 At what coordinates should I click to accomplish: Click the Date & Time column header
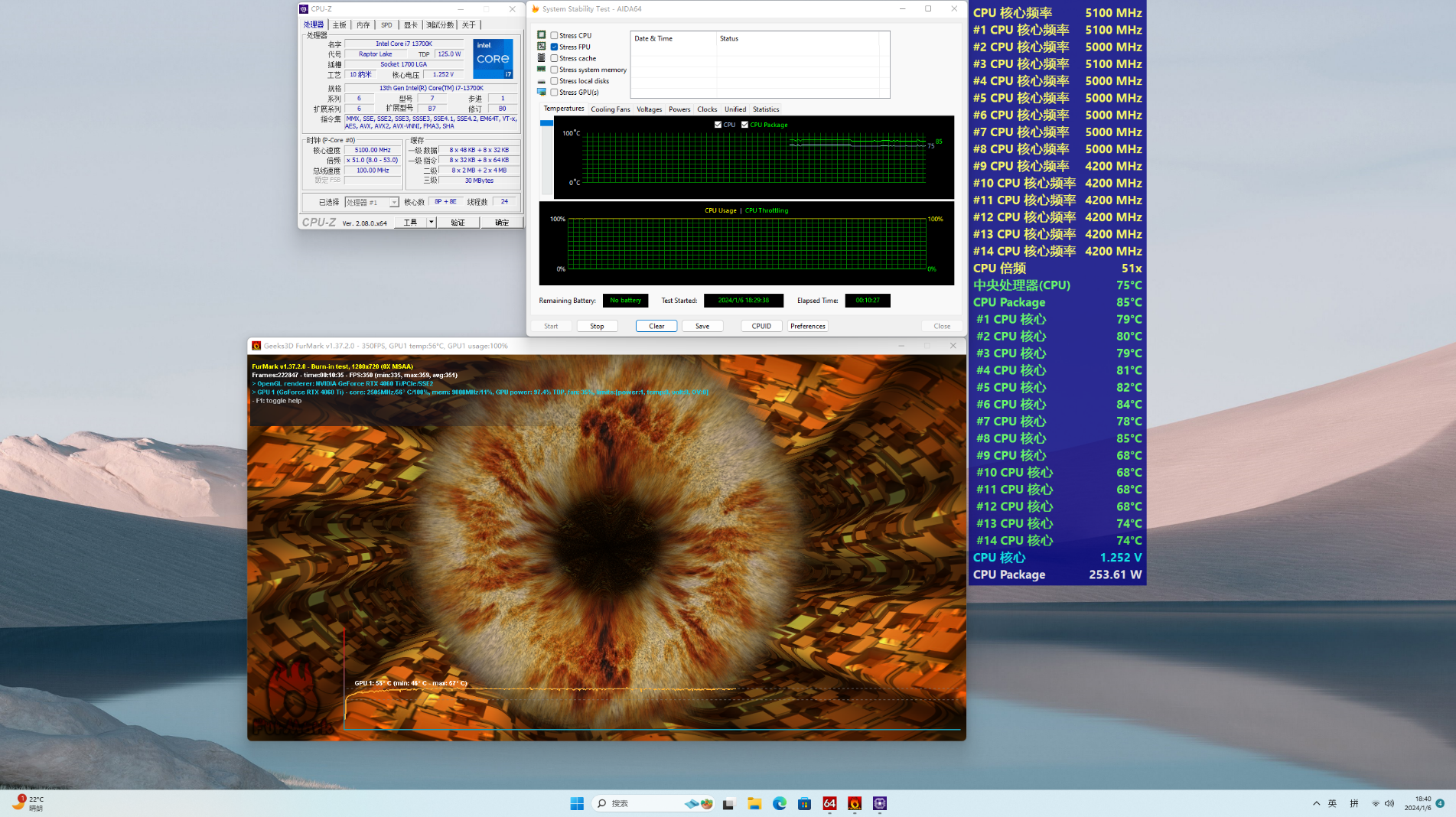[x=673, y=38]
